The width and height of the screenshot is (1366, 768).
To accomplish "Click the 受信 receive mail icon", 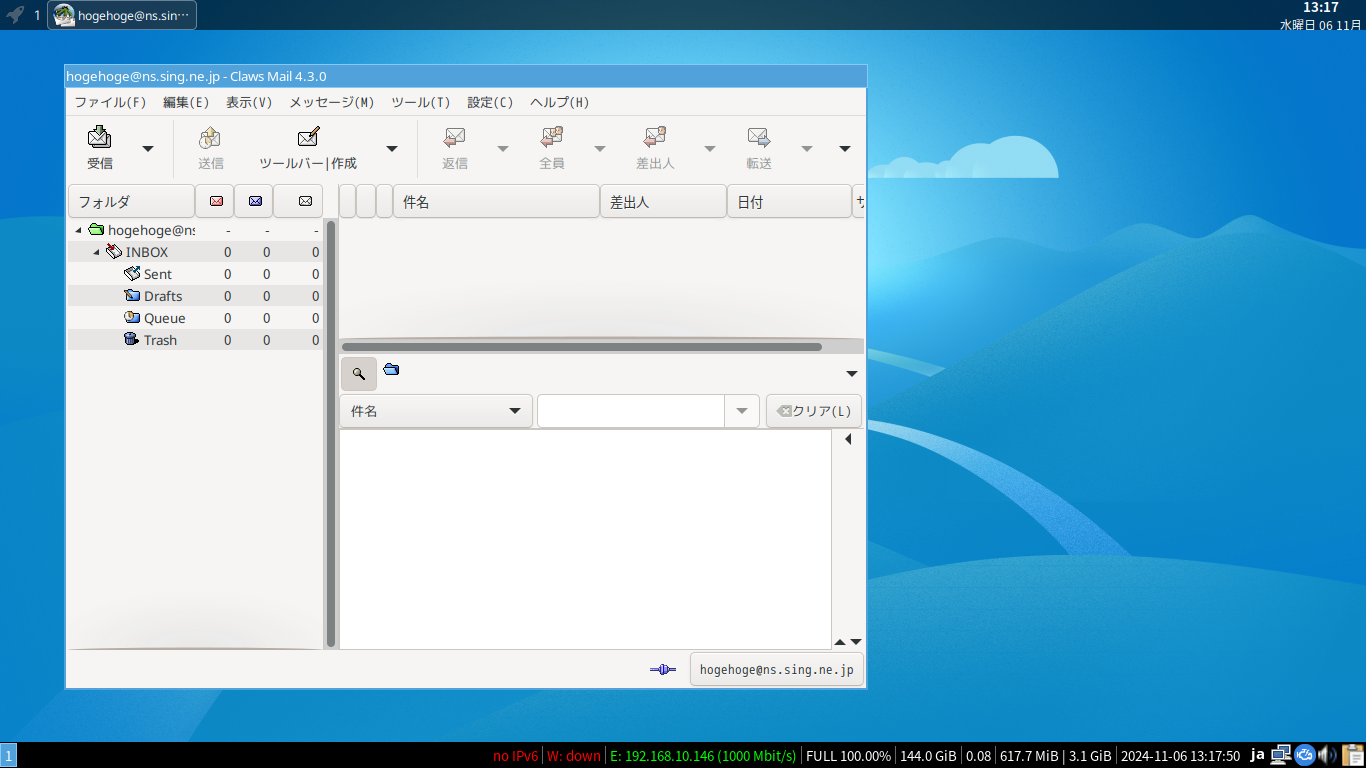I will (99, 138).
